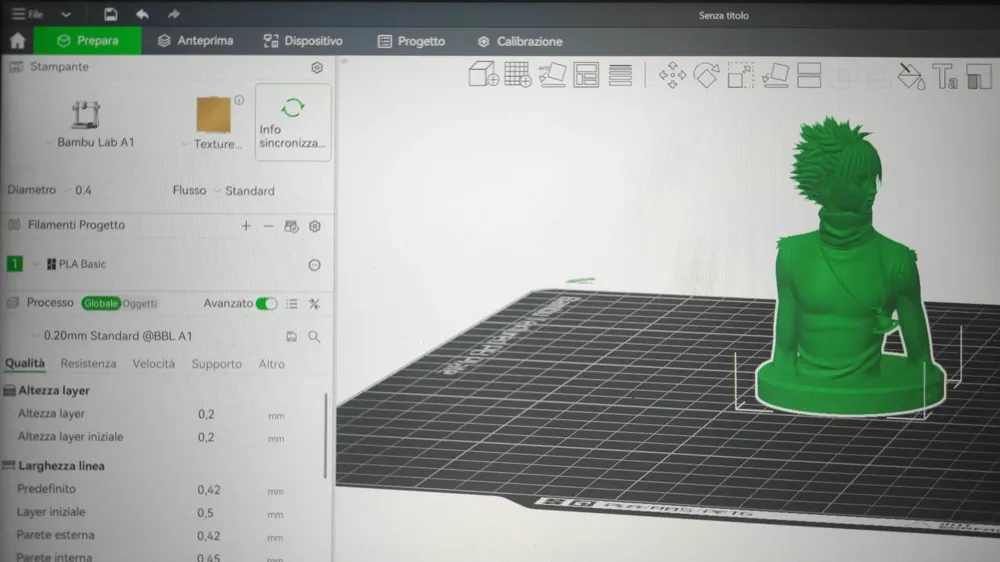Redo the last action
Screen dimensions: 1000x562
(x=173, y=14)
